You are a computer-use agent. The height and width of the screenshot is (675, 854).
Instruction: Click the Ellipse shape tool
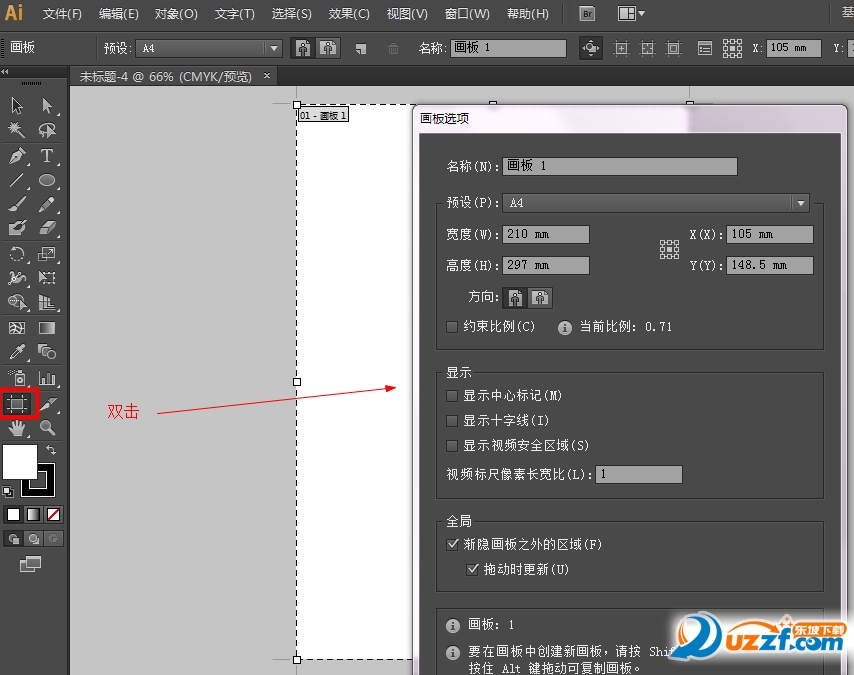(47, 181)
